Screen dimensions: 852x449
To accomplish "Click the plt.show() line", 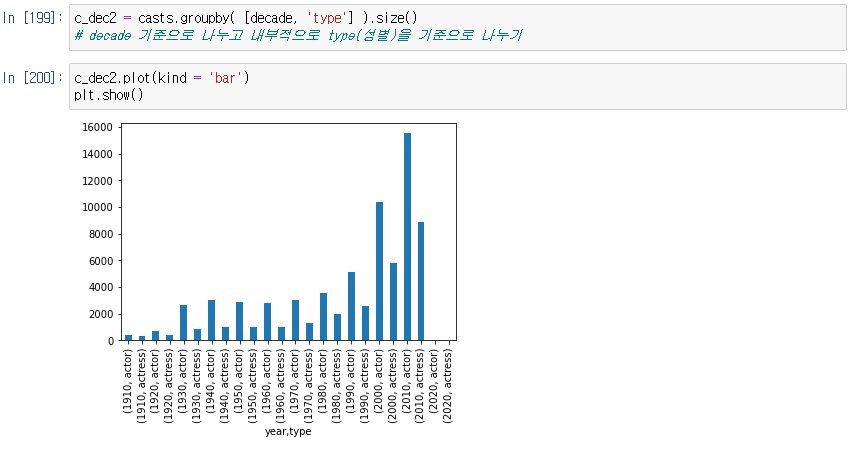I will click(109, 95).
